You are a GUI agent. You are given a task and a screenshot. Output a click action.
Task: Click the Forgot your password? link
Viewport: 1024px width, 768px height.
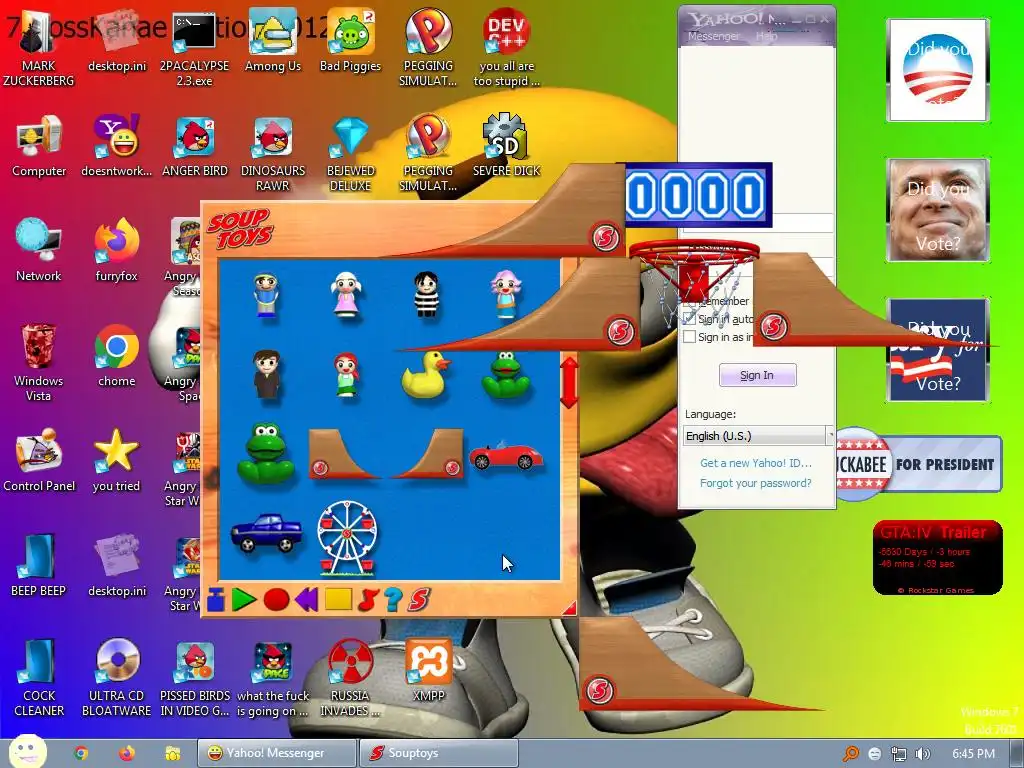[x=756, y=483]
